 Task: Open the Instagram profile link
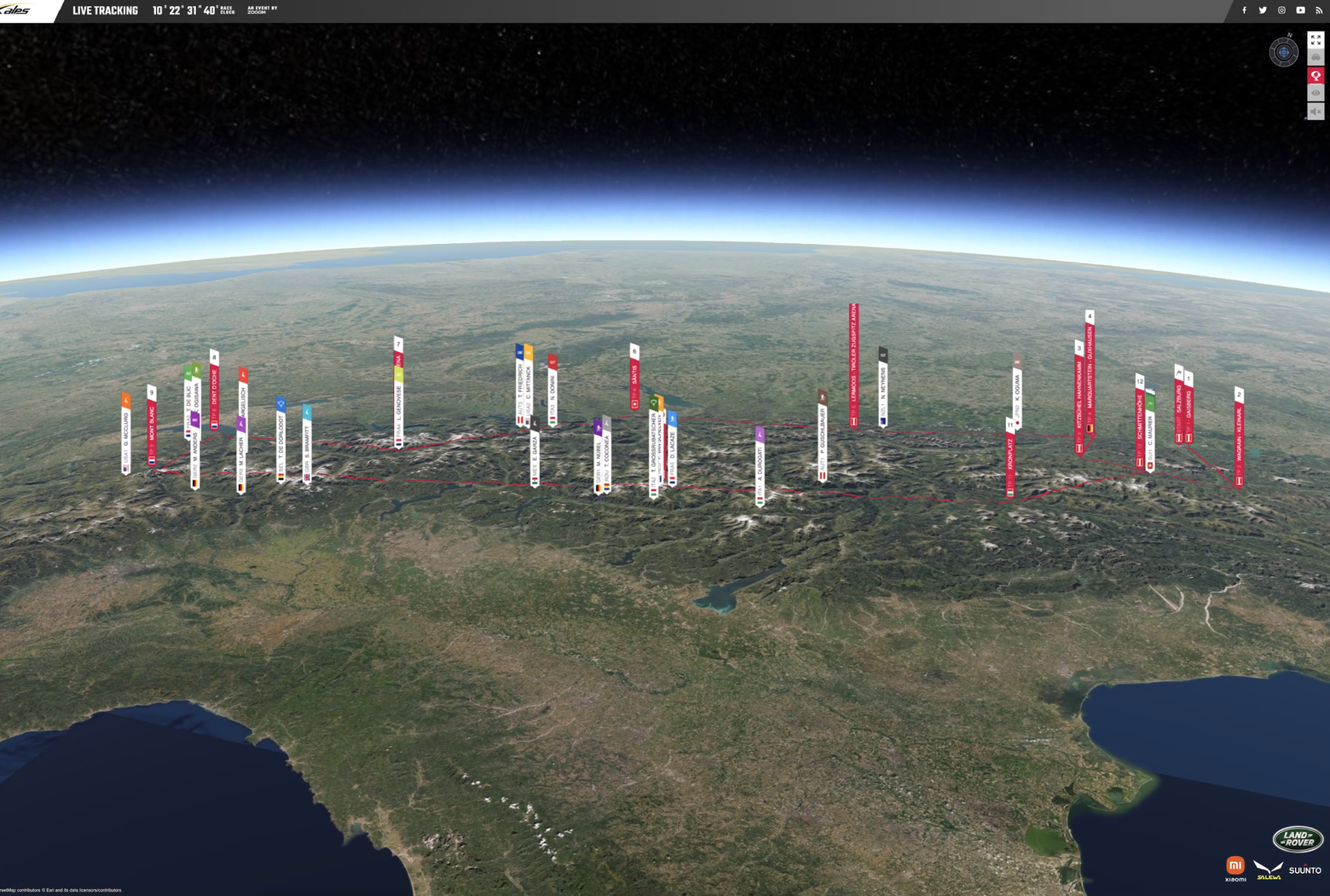1281,10
